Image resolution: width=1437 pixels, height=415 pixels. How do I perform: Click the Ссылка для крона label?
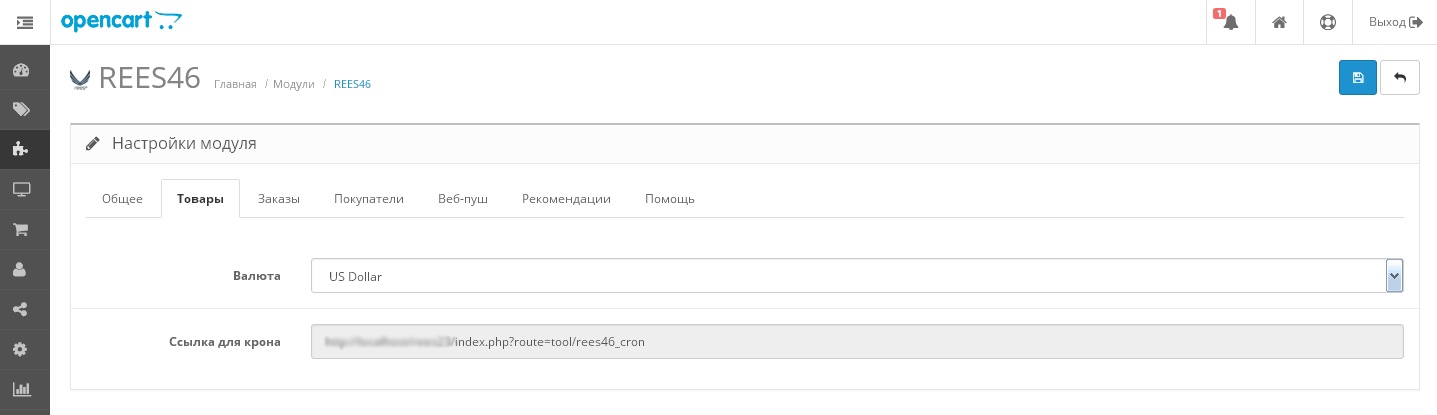225,341
